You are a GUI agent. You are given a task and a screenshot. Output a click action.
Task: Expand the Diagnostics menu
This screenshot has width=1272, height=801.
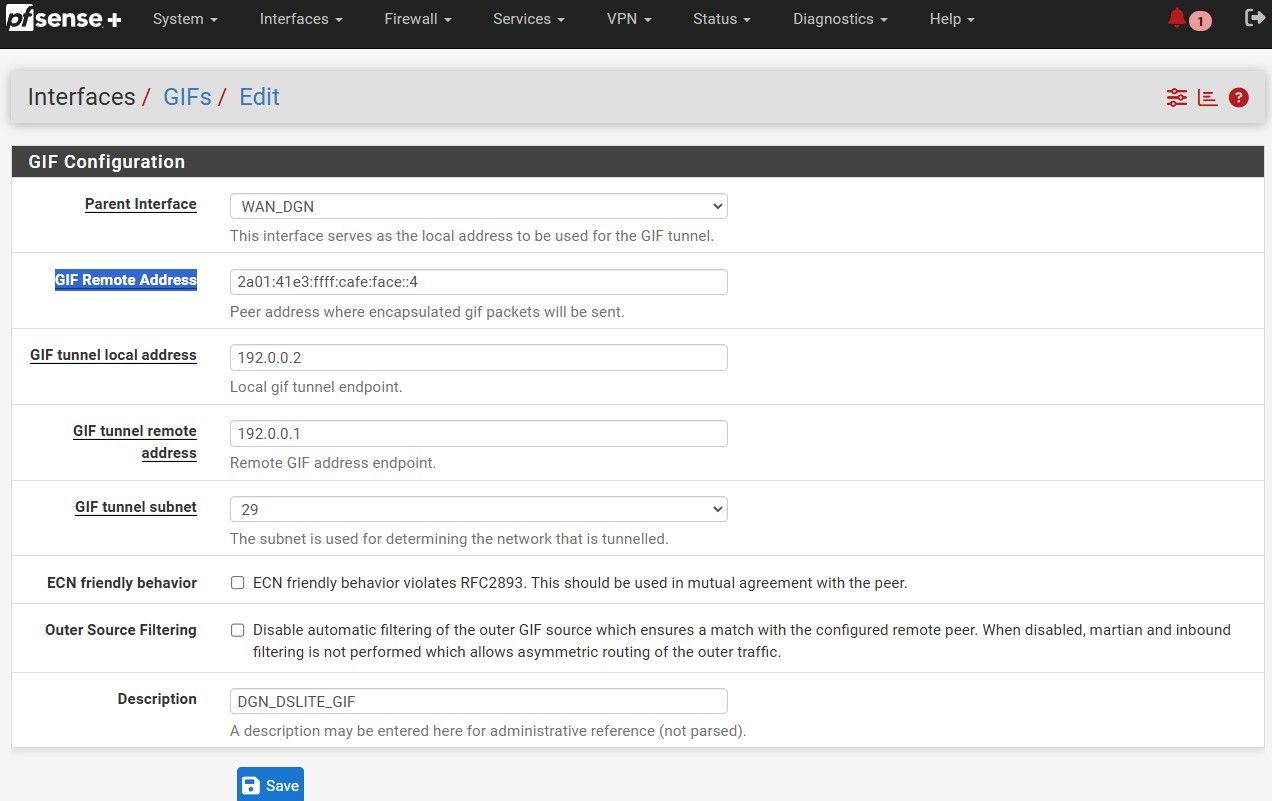pos(839,19)
